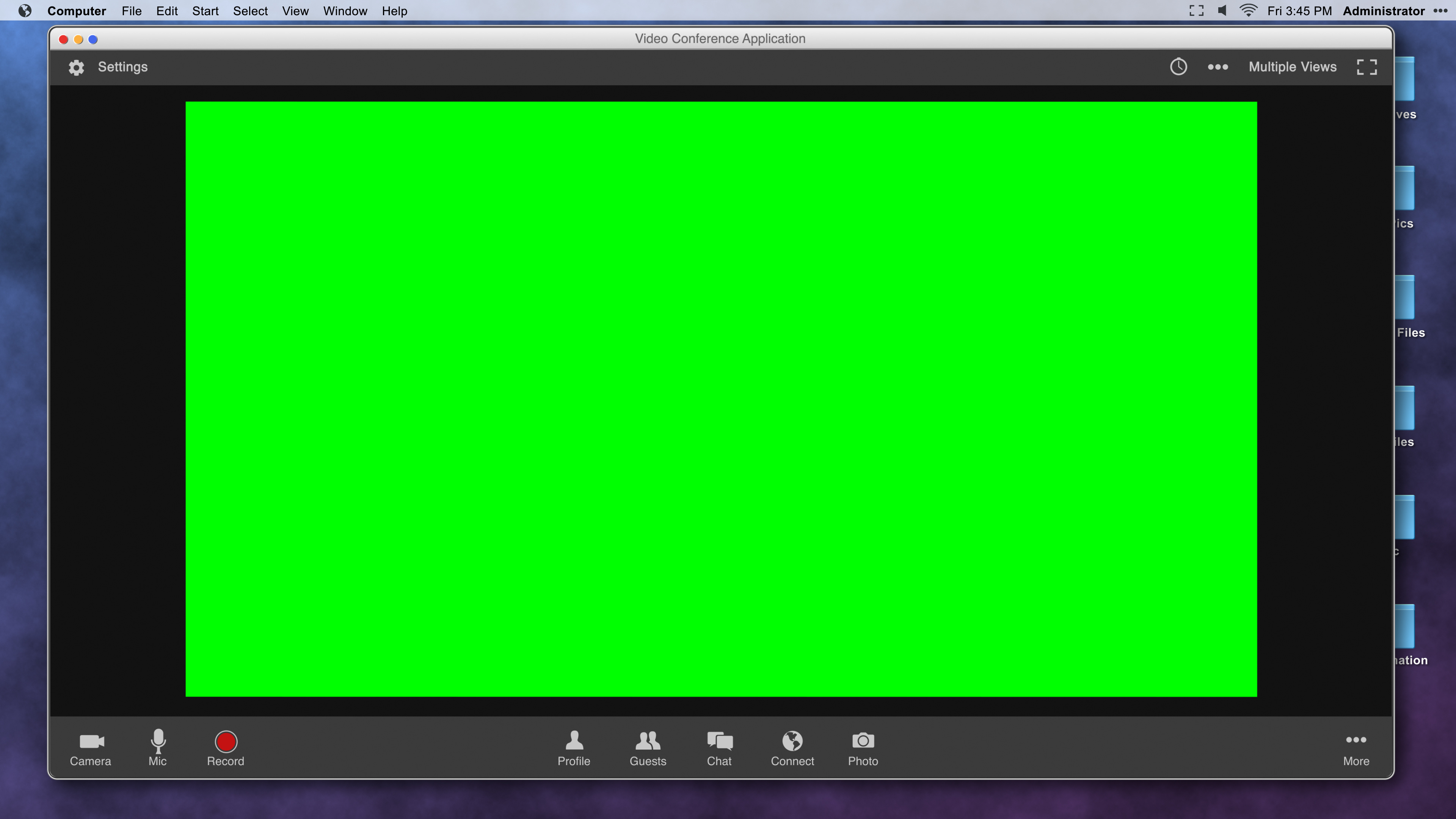Toggle fullscreen mode from the top toolbar
The height and width of the screenshot is (819, 1456).
coord(1367,67)
